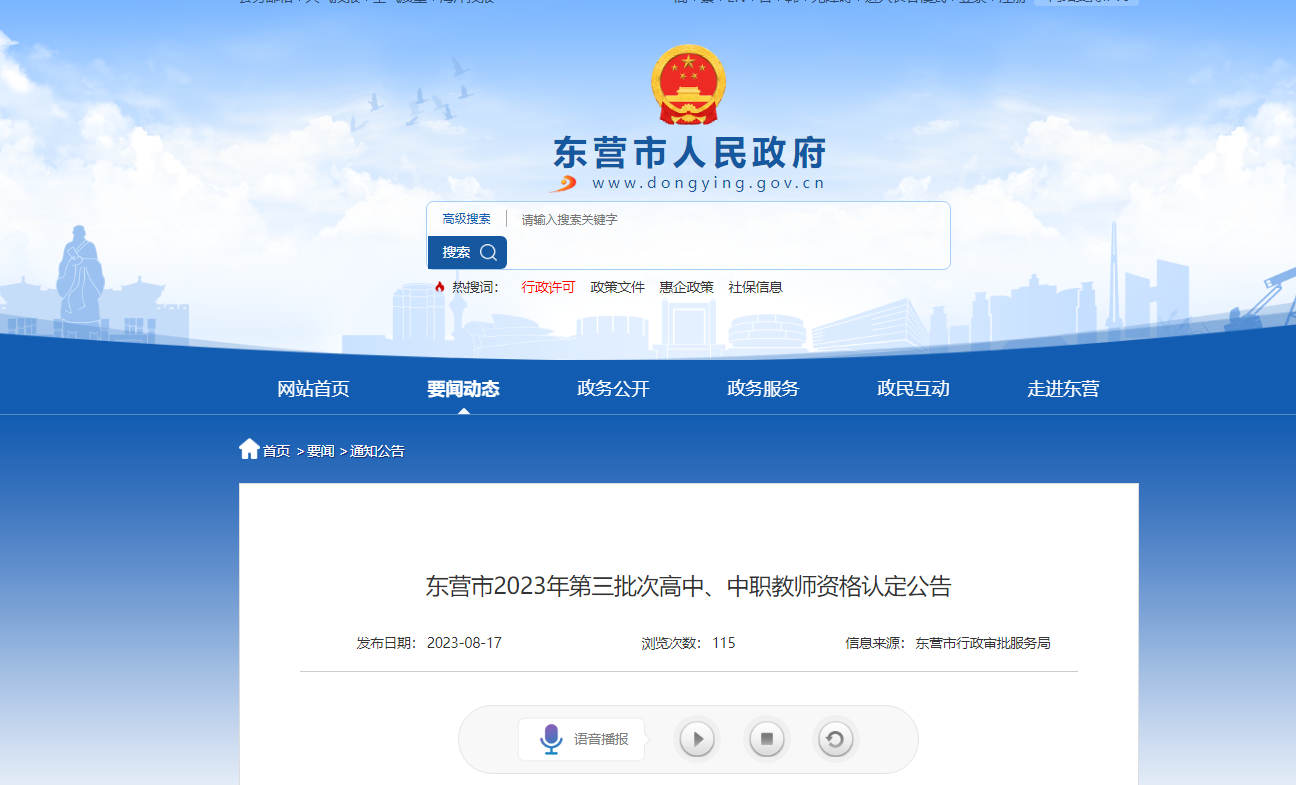Play the voice broadcast audio
Viewport: 1296px width, 785px height.
click(x=697, y=740)
